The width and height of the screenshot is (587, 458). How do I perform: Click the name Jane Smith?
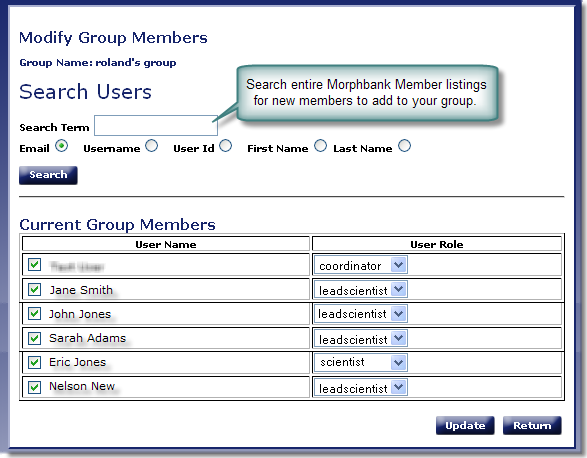coord(81,290)
